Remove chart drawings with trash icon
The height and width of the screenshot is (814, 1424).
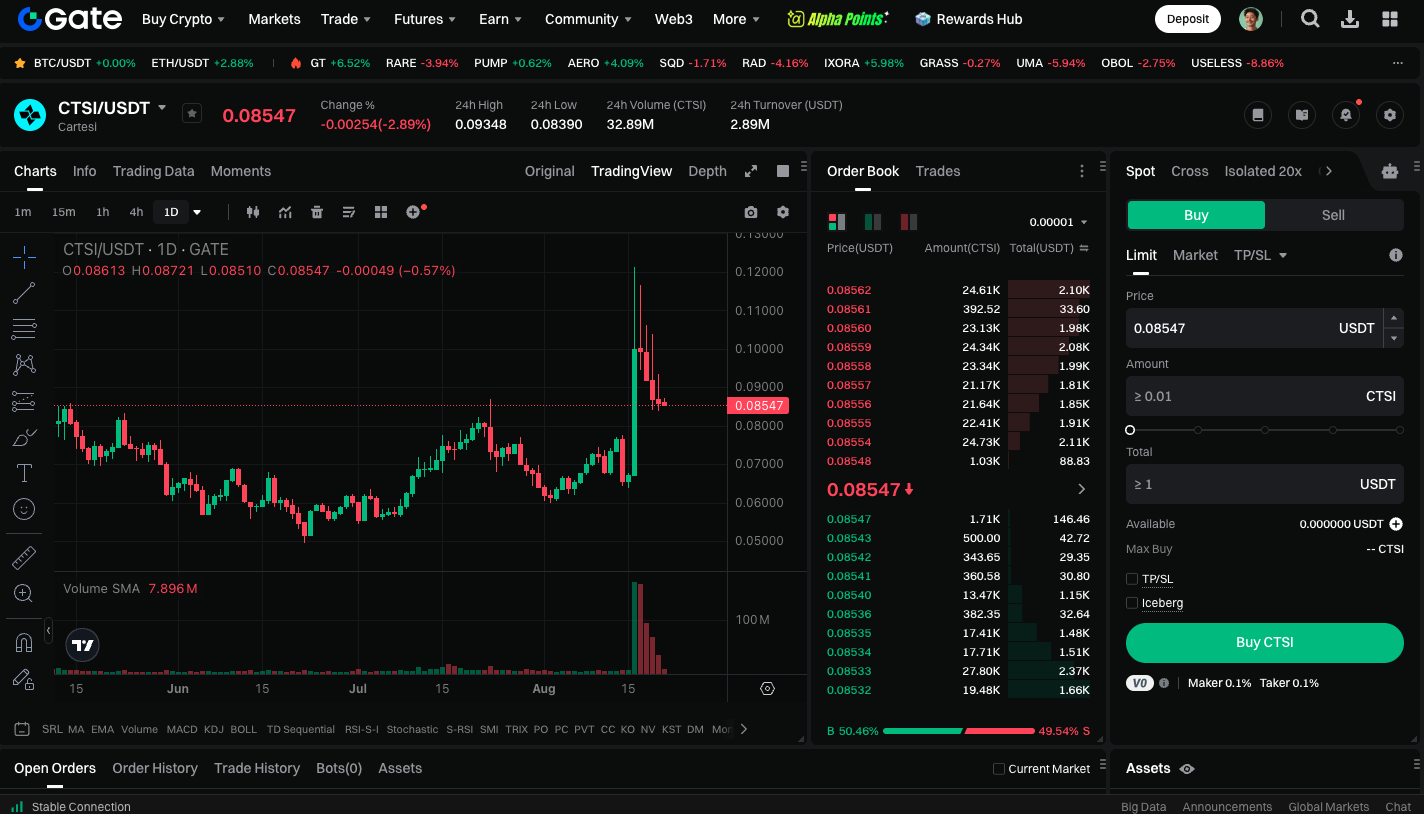tap(317, 212)
